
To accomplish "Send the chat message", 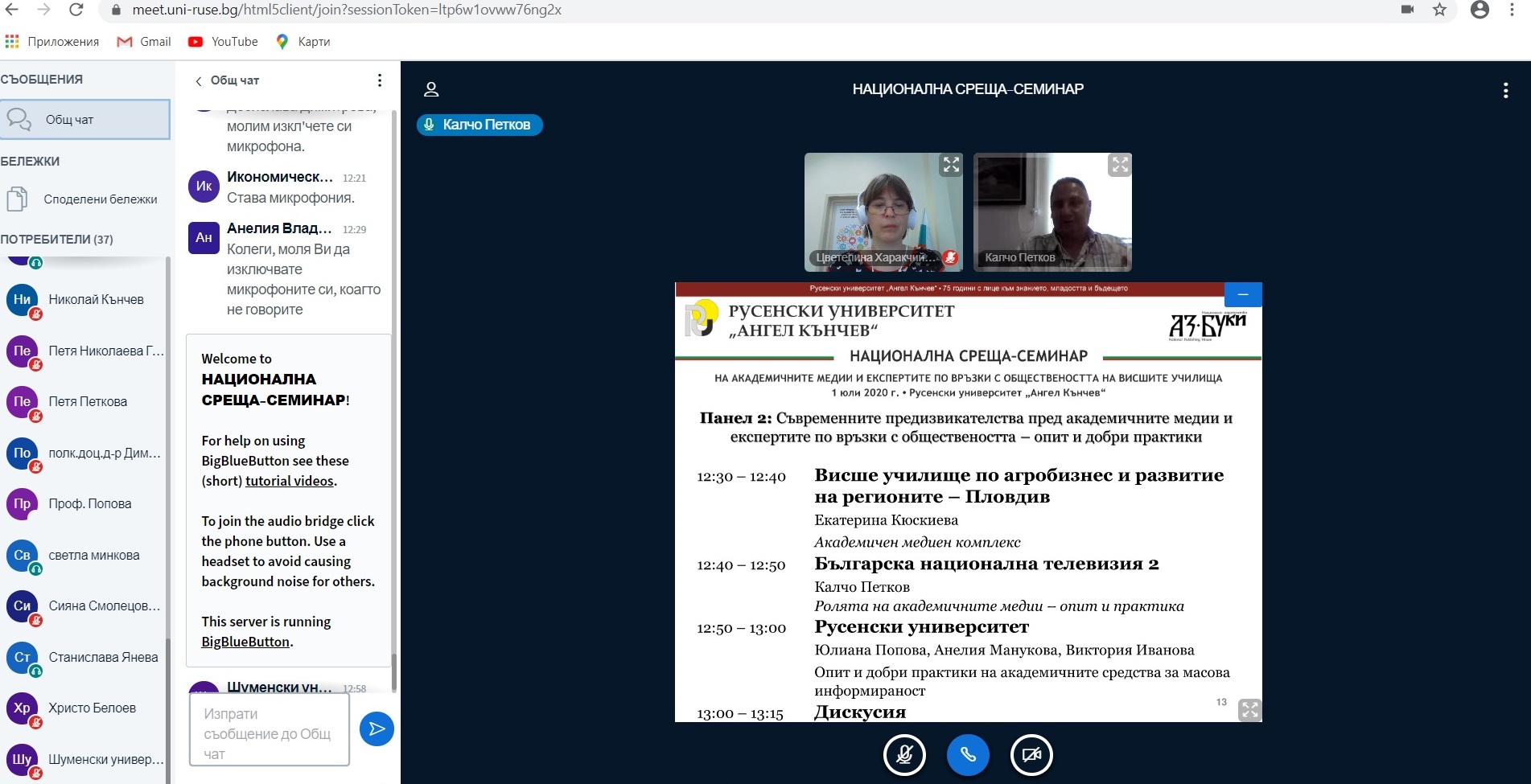I will tap(377, 729).
